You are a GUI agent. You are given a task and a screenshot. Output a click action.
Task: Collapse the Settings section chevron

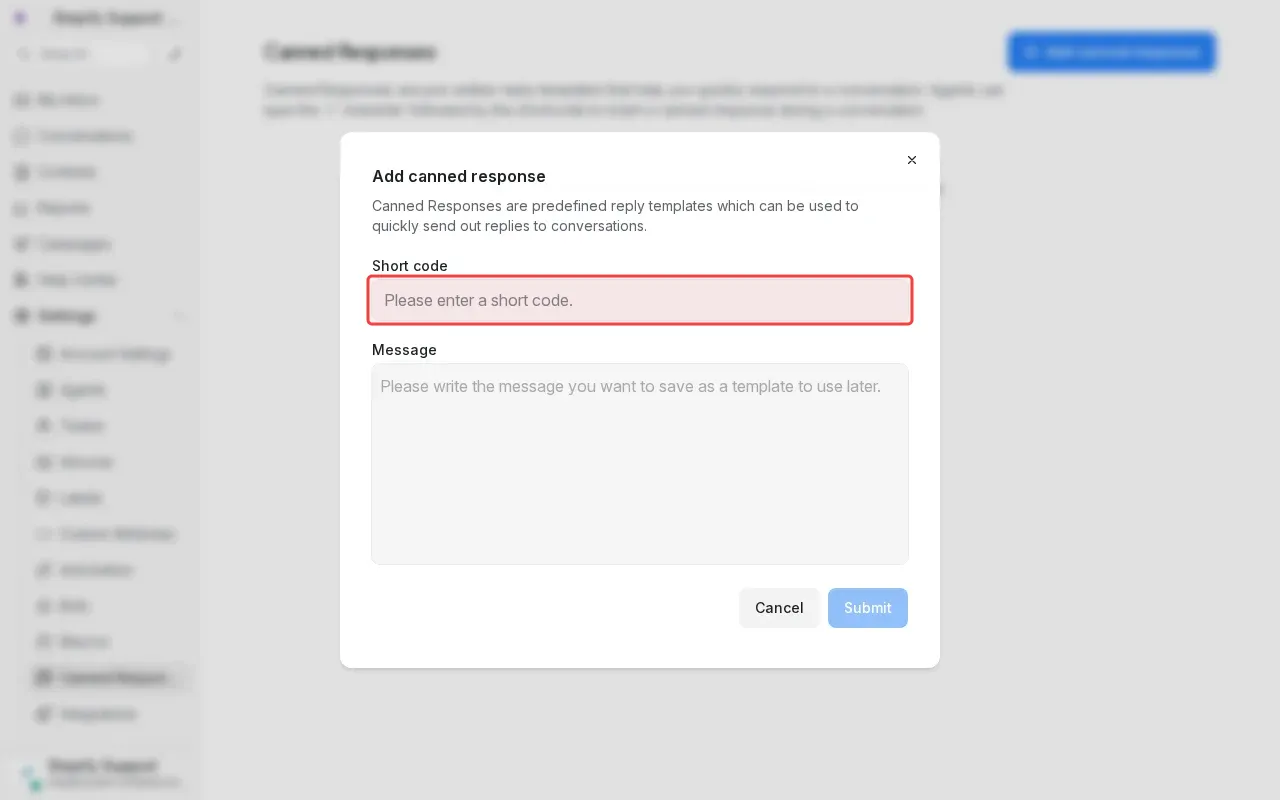tap(179, 316)
